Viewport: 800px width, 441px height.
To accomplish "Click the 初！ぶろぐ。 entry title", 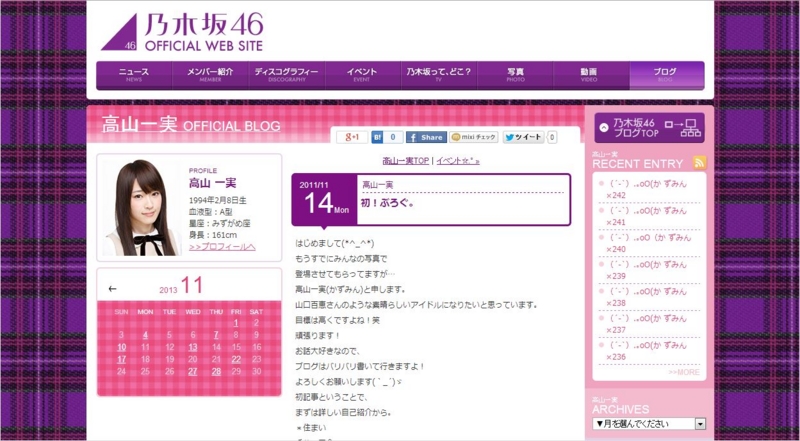I will [387, 203].
